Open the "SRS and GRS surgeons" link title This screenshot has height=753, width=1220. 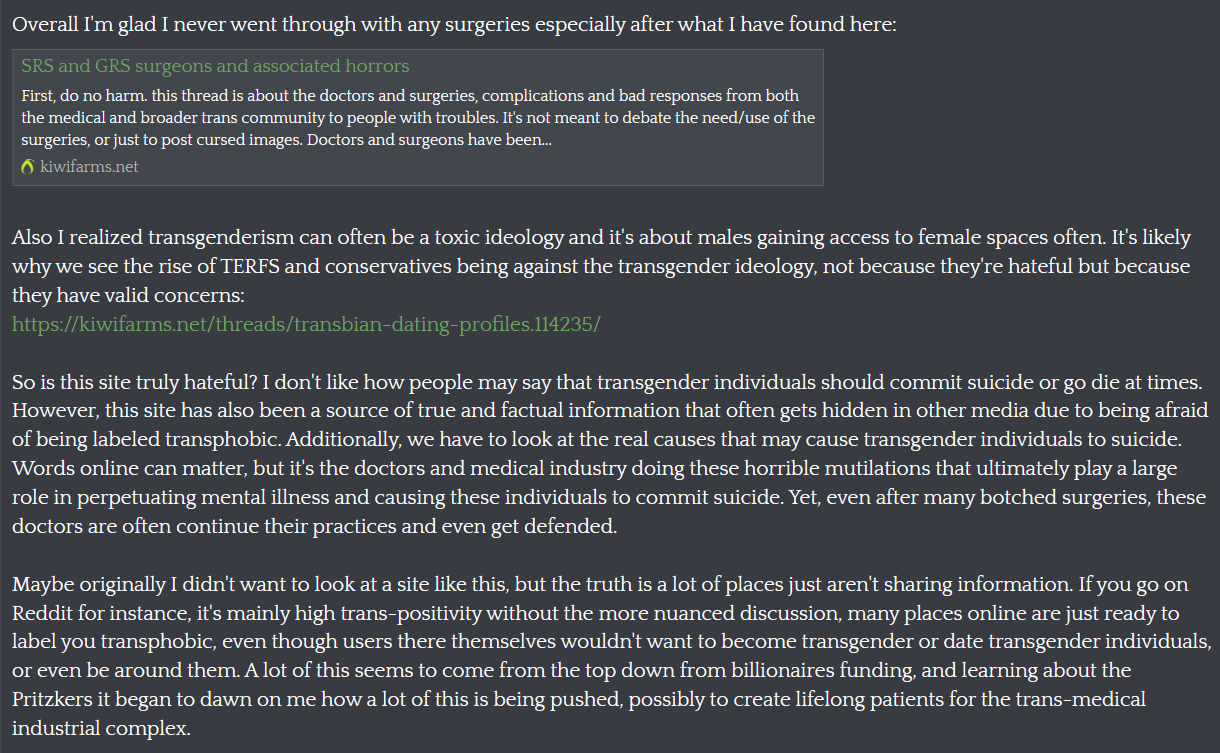(215, 67)
